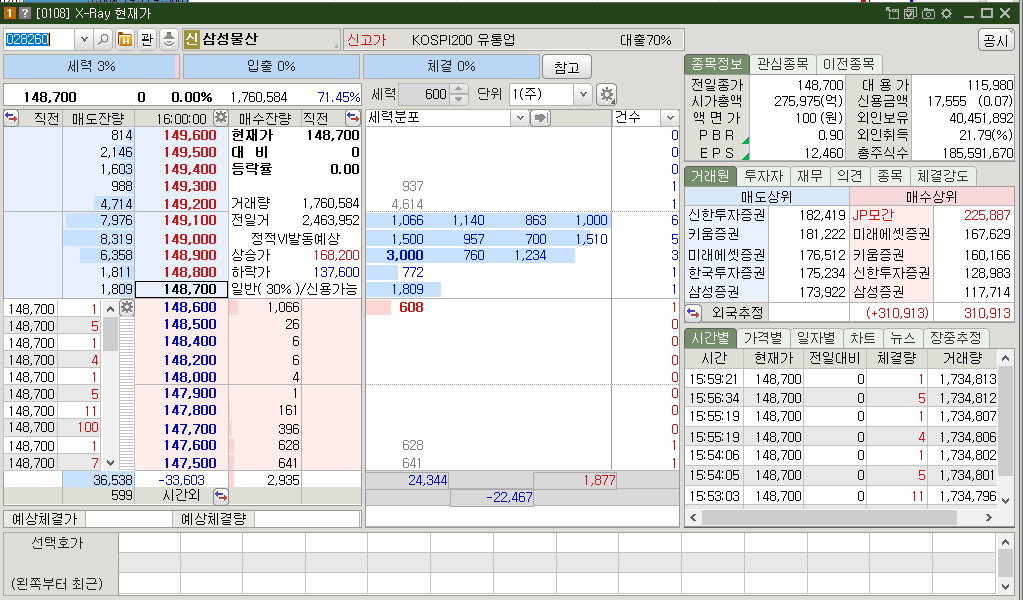1023x600 pixels.
Task: Open order book gear beside 16:00:00
Action: pos(221,117)
